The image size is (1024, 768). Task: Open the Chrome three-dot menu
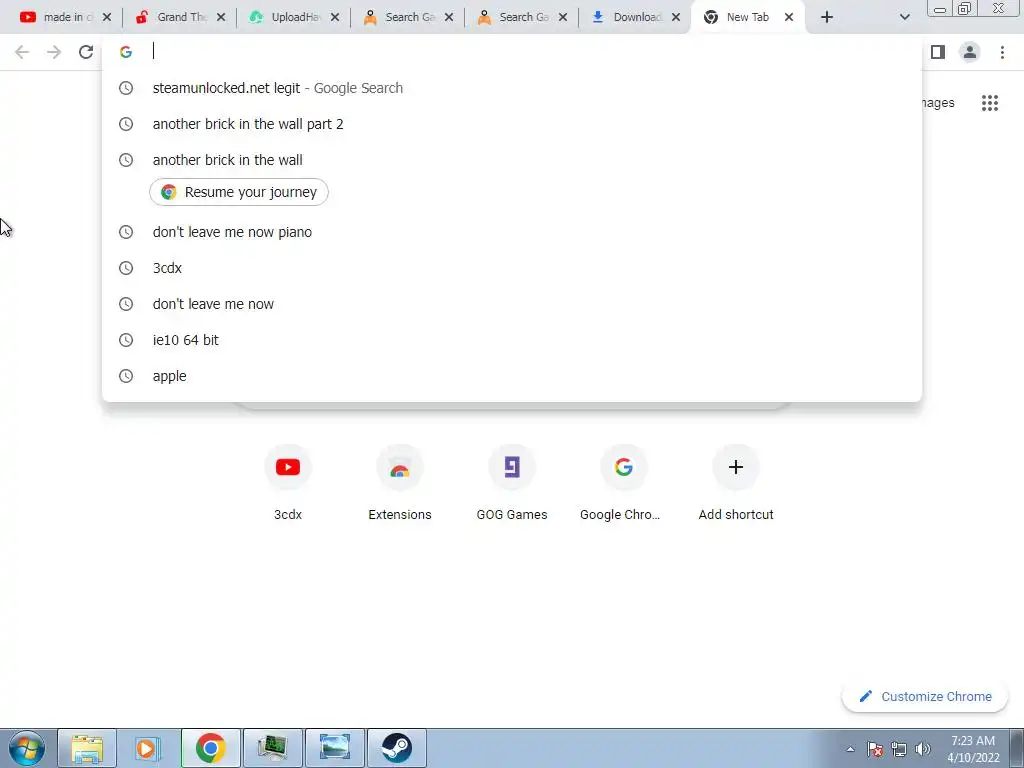(1002, 52)
